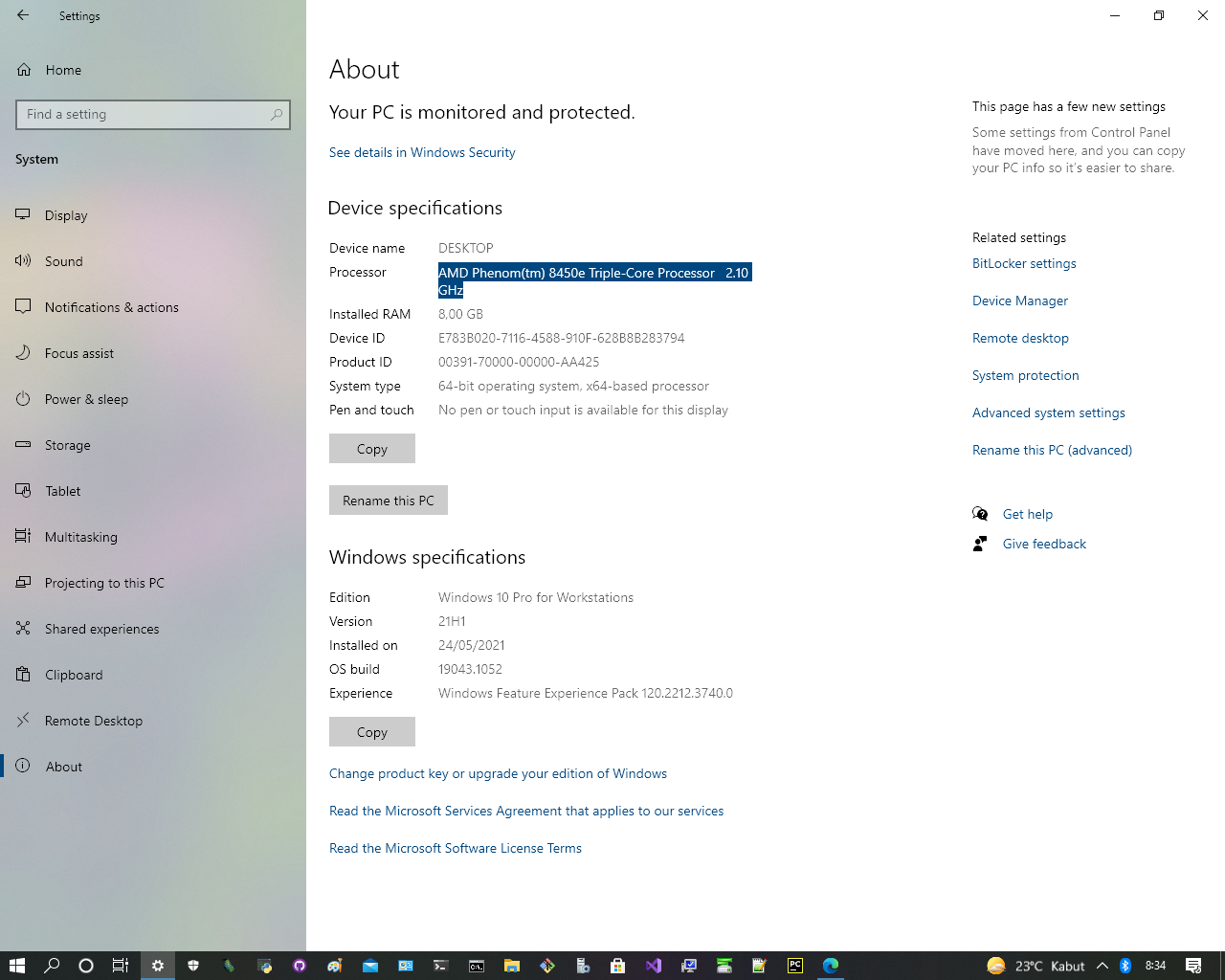Open Change product key or upgrade link
Viewport: 1225px width, 980px height.
tap(498, 773)
